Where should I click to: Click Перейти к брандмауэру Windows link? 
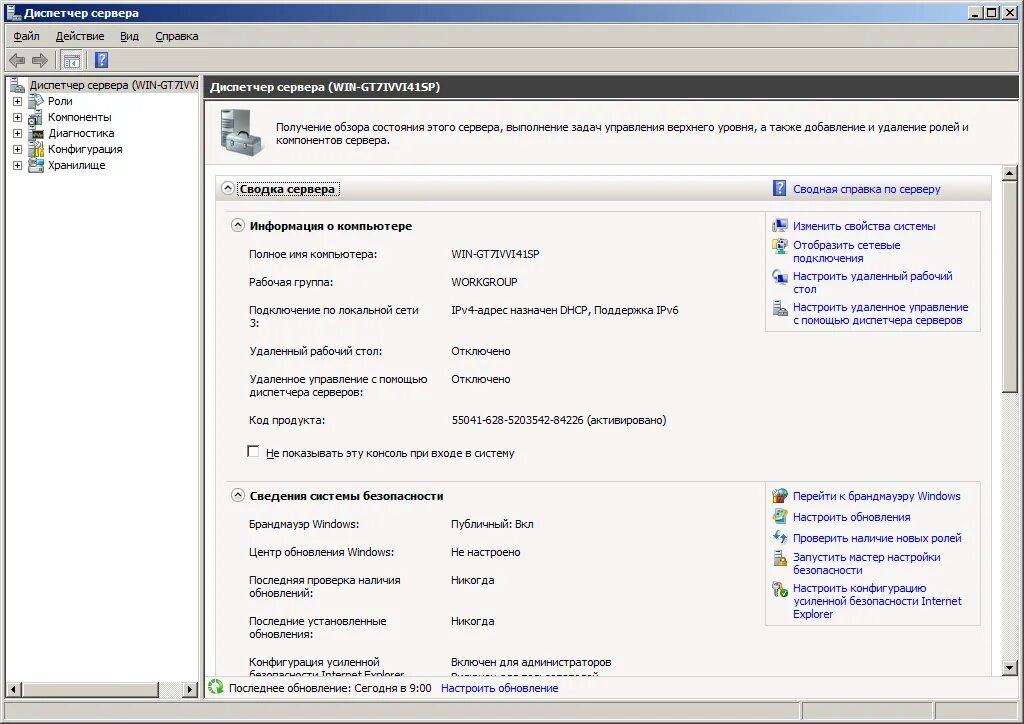pos(876,496)
